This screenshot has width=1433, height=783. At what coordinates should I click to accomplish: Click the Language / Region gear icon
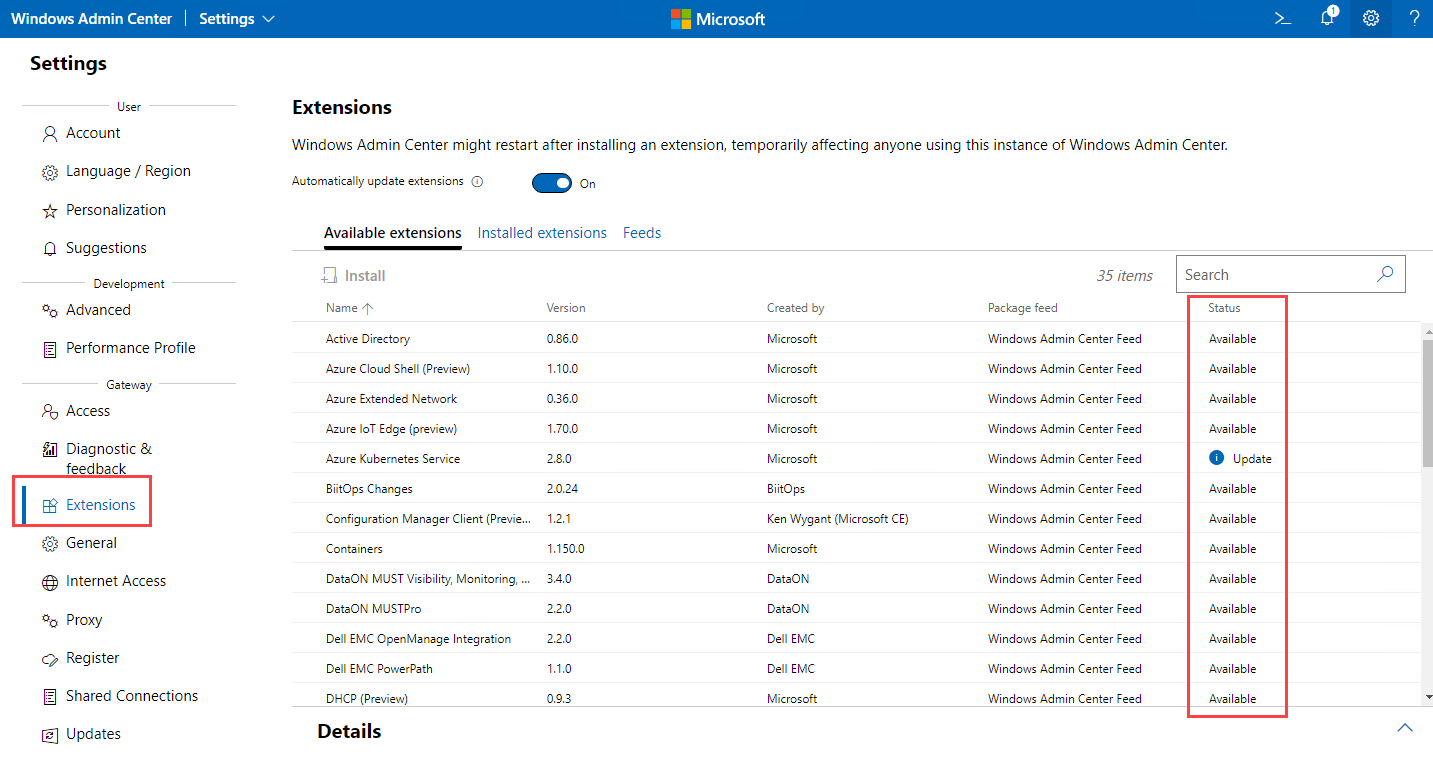tap(49, 172)
